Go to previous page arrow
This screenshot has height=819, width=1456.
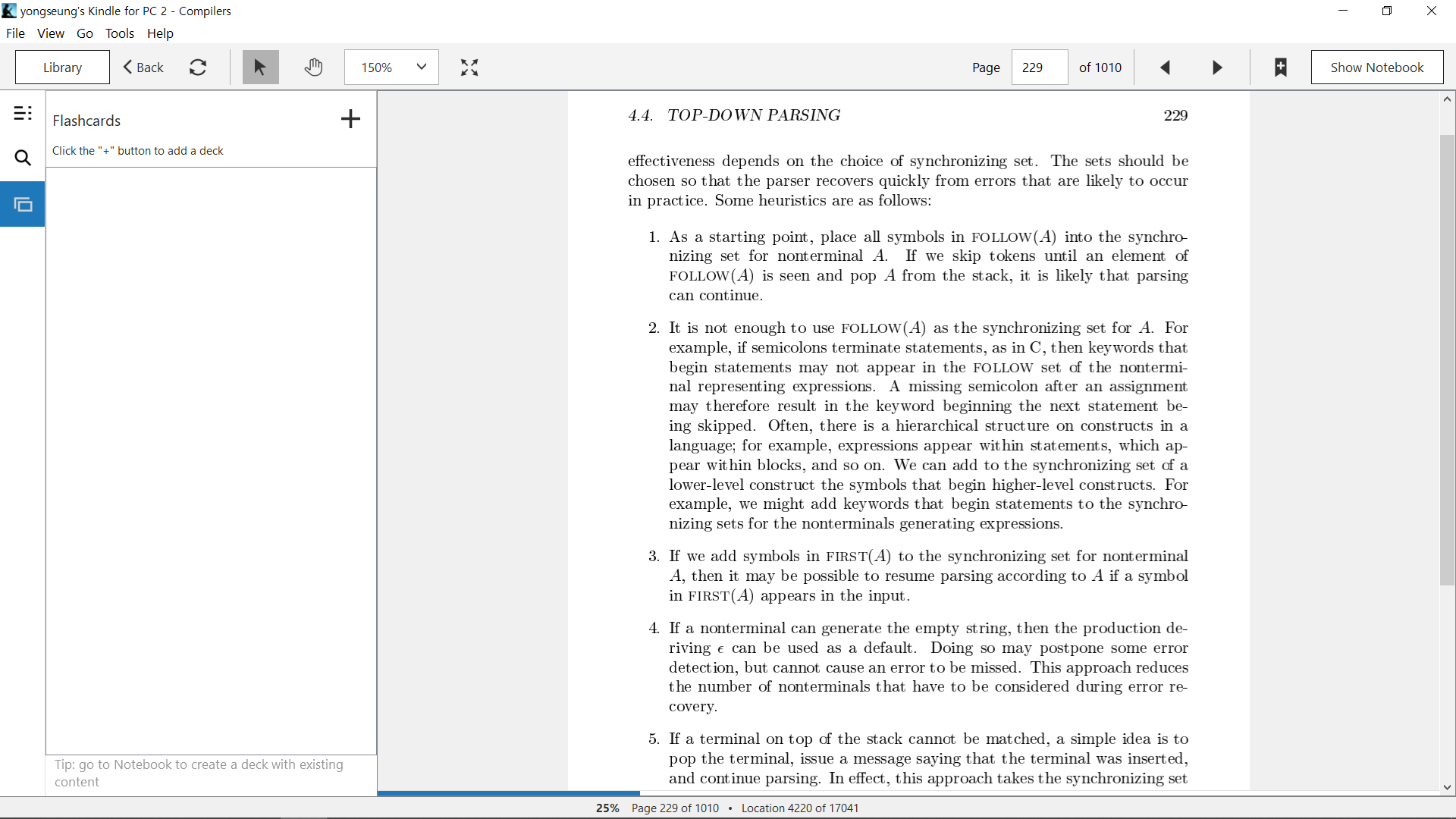click(1166, 67)
